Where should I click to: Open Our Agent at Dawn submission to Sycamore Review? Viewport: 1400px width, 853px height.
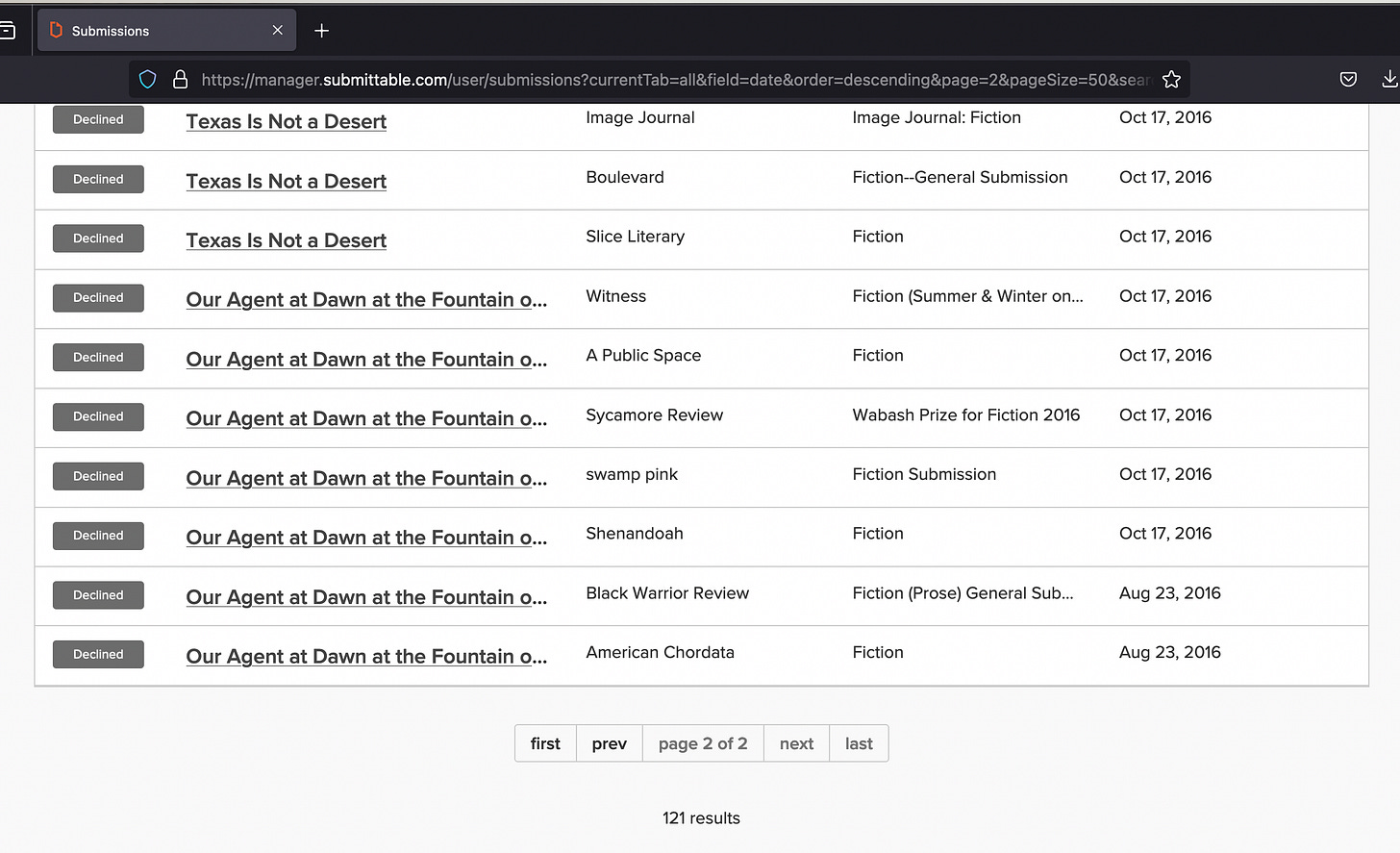click(x=366, y=419)
